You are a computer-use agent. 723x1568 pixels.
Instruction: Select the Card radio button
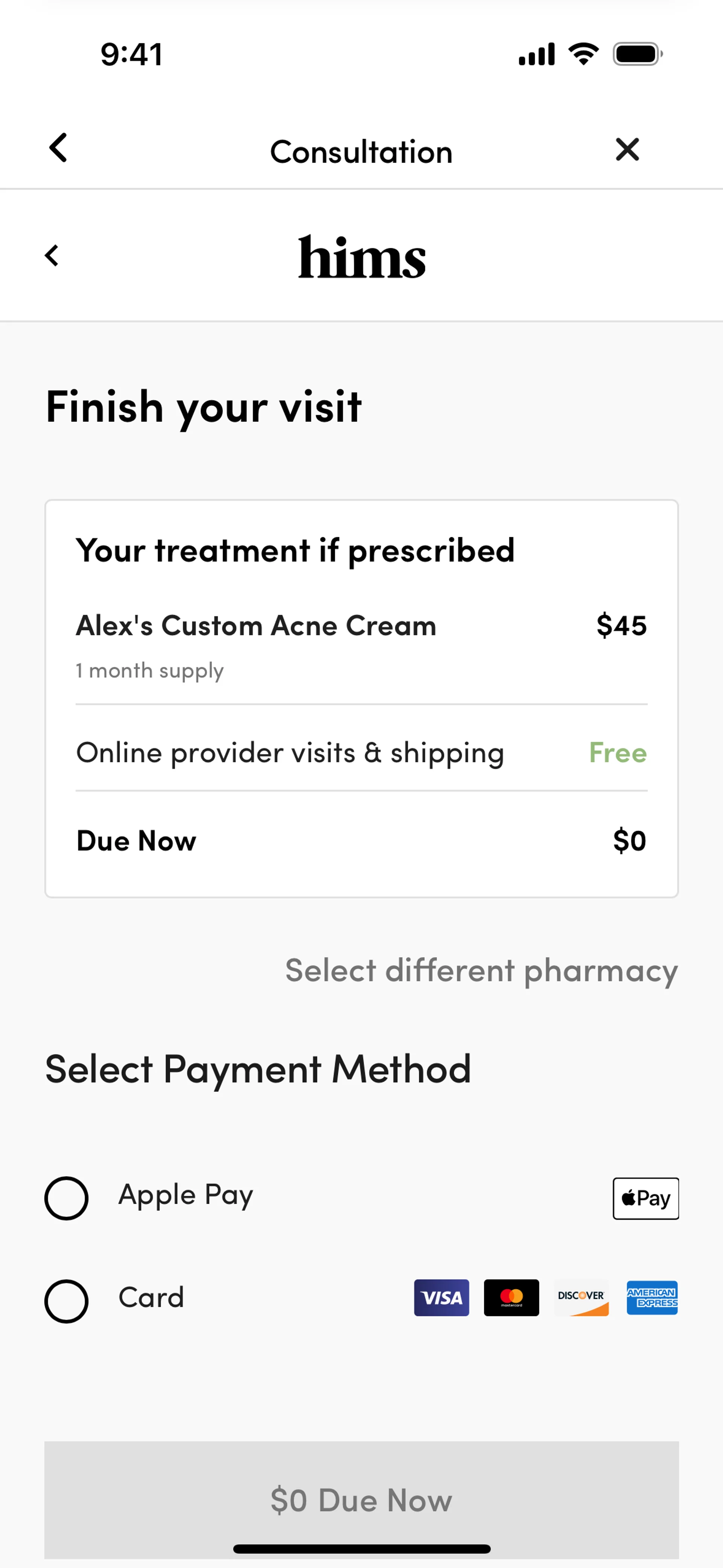point(66,1301)
